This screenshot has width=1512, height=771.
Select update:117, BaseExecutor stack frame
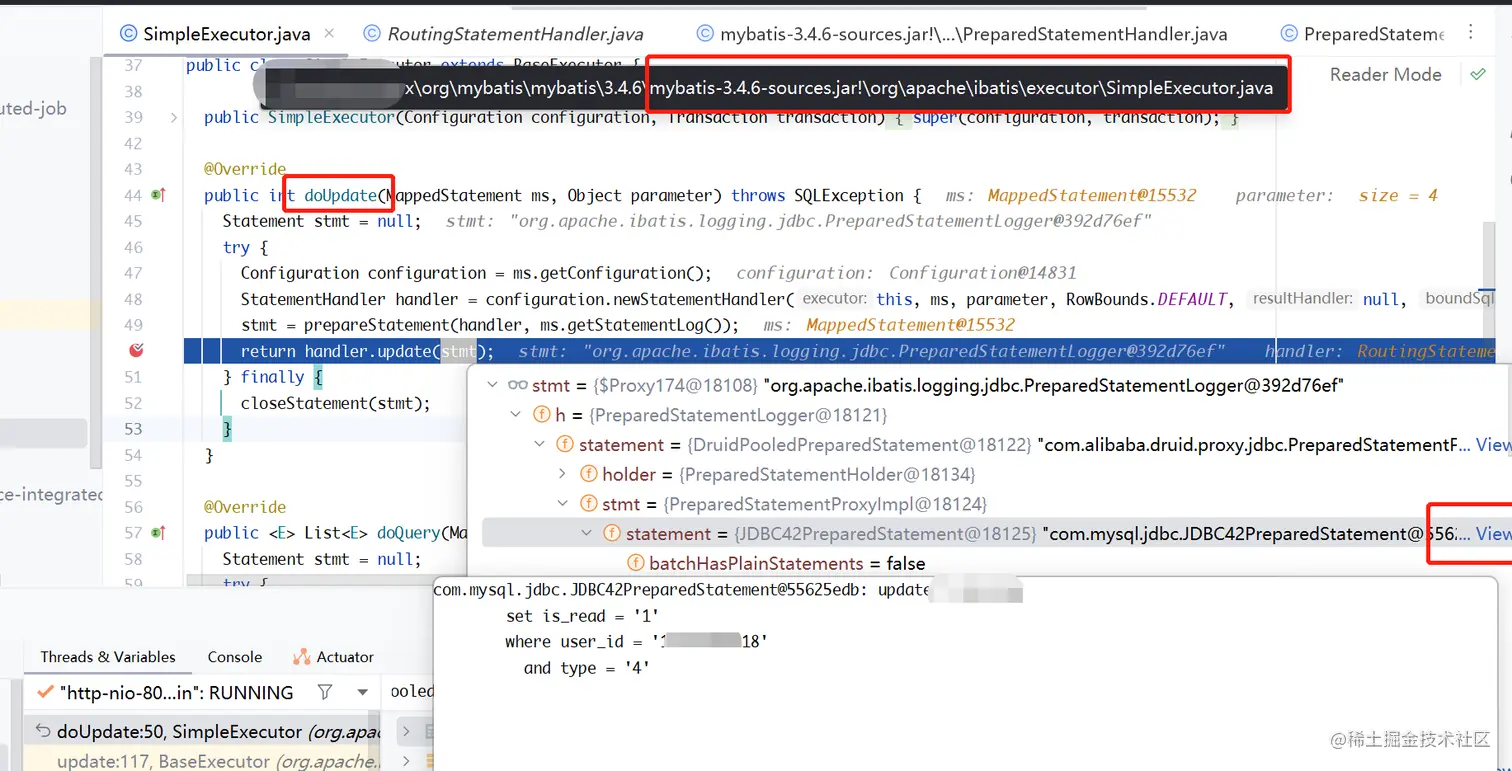click(x=204, y=761)
